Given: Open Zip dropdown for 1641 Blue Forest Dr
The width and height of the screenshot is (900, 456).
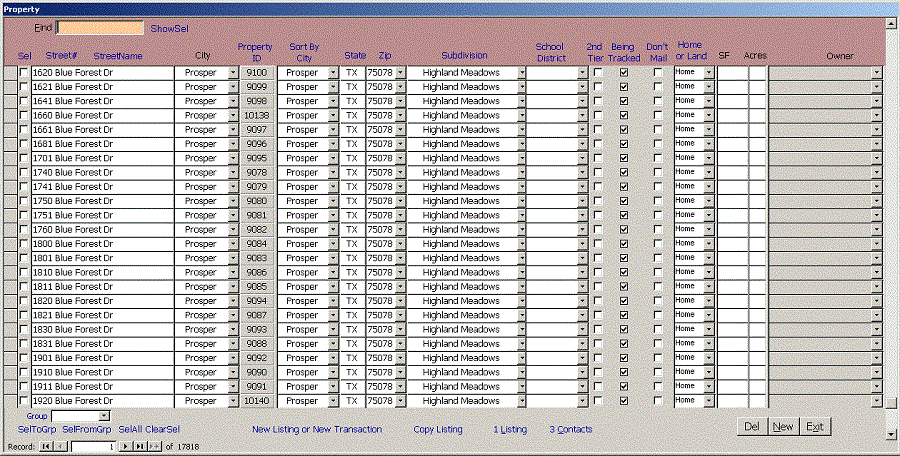Looking at the screenshot, I should [400, 101].
